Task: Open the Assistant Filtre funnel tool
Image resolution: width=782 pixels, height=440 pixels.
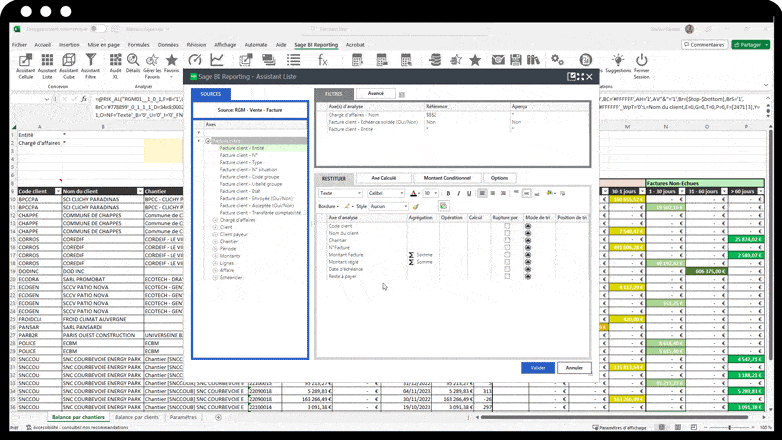Action: 90,66
